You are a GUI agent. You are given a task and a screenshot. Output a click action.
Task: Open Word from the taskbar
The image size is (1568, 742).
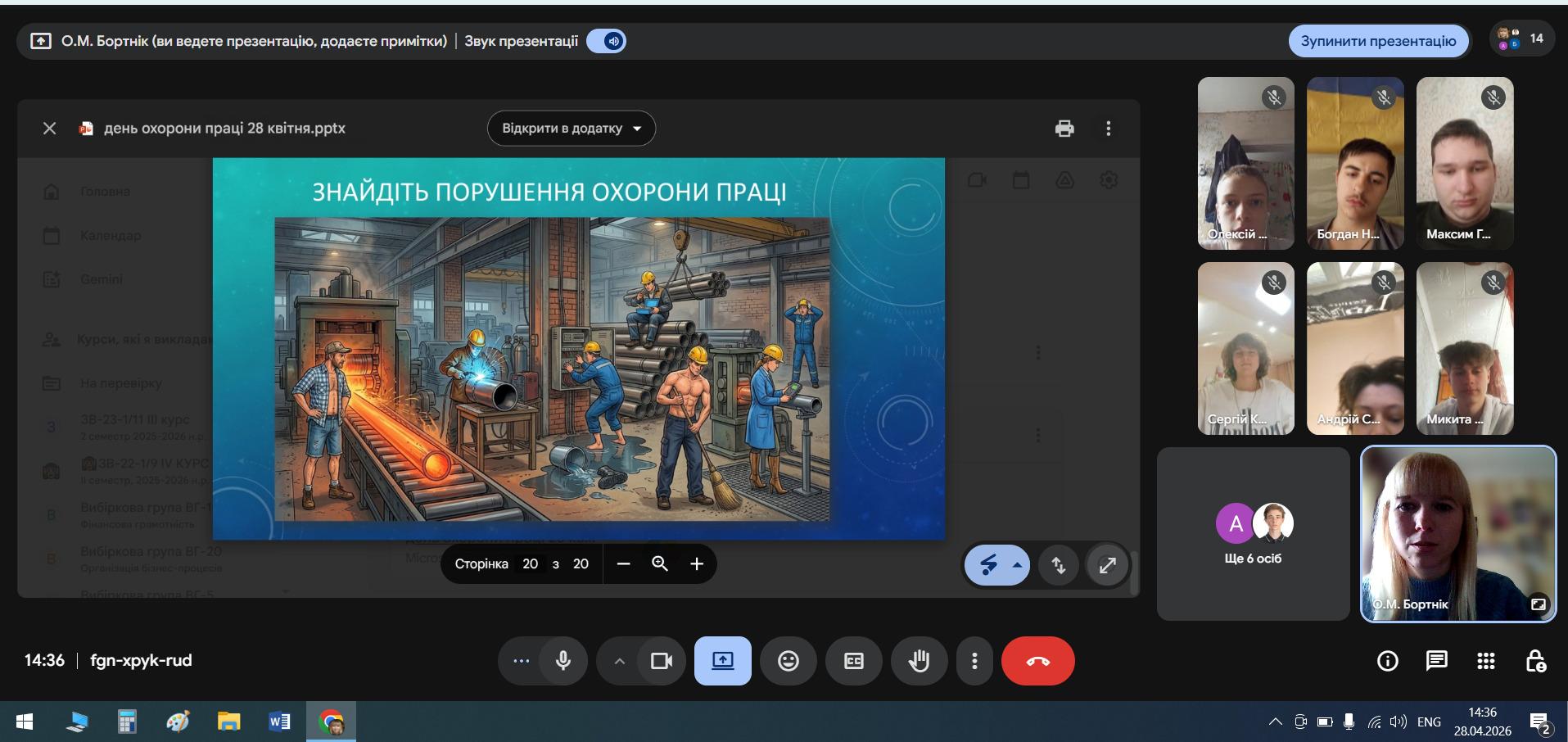coord(279,722)
